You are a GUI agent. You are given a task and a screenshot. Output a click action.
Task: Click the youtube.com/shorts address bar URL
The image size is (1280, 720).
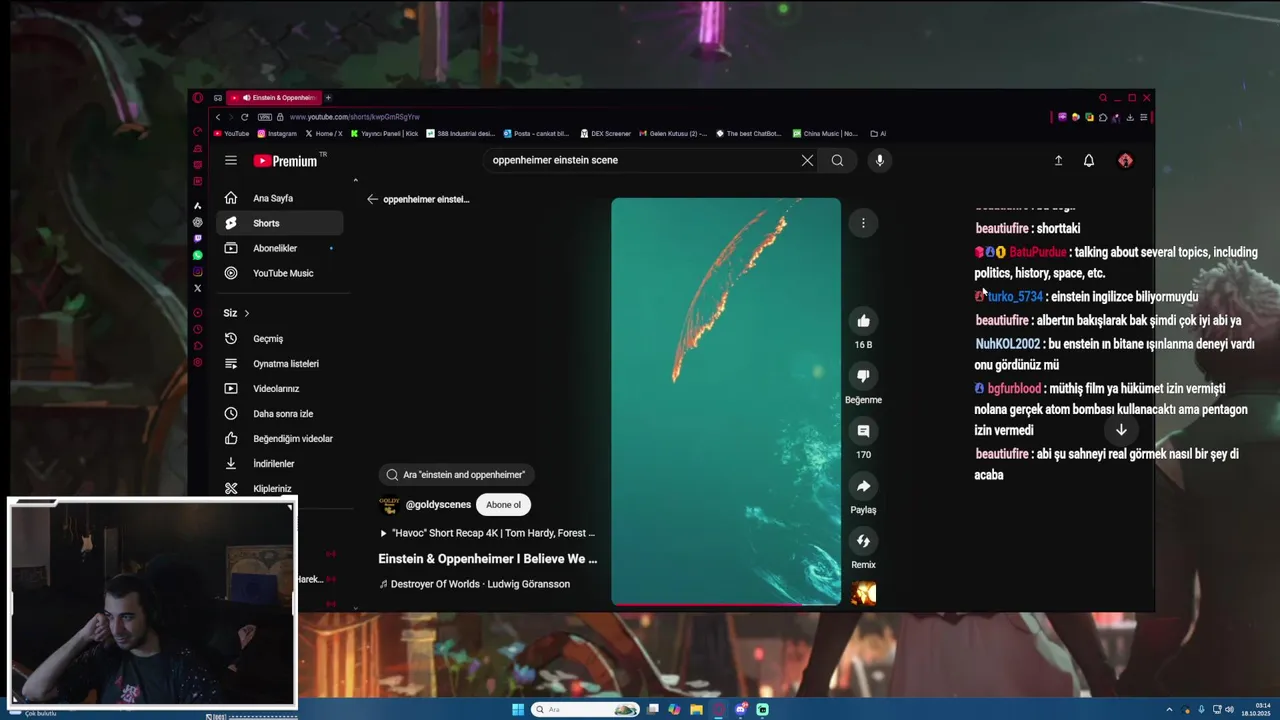coord(355,117)
